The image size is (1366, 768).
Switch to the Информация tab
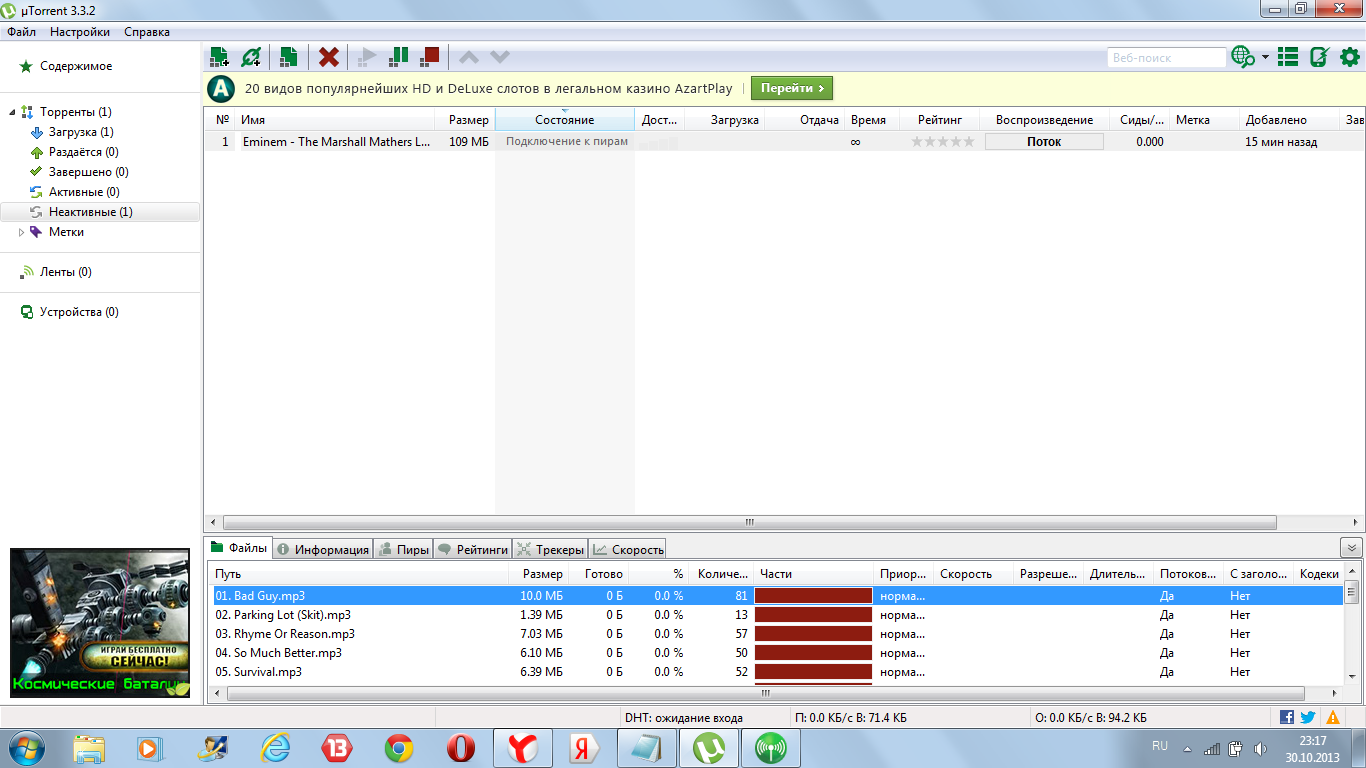(323, 549)
